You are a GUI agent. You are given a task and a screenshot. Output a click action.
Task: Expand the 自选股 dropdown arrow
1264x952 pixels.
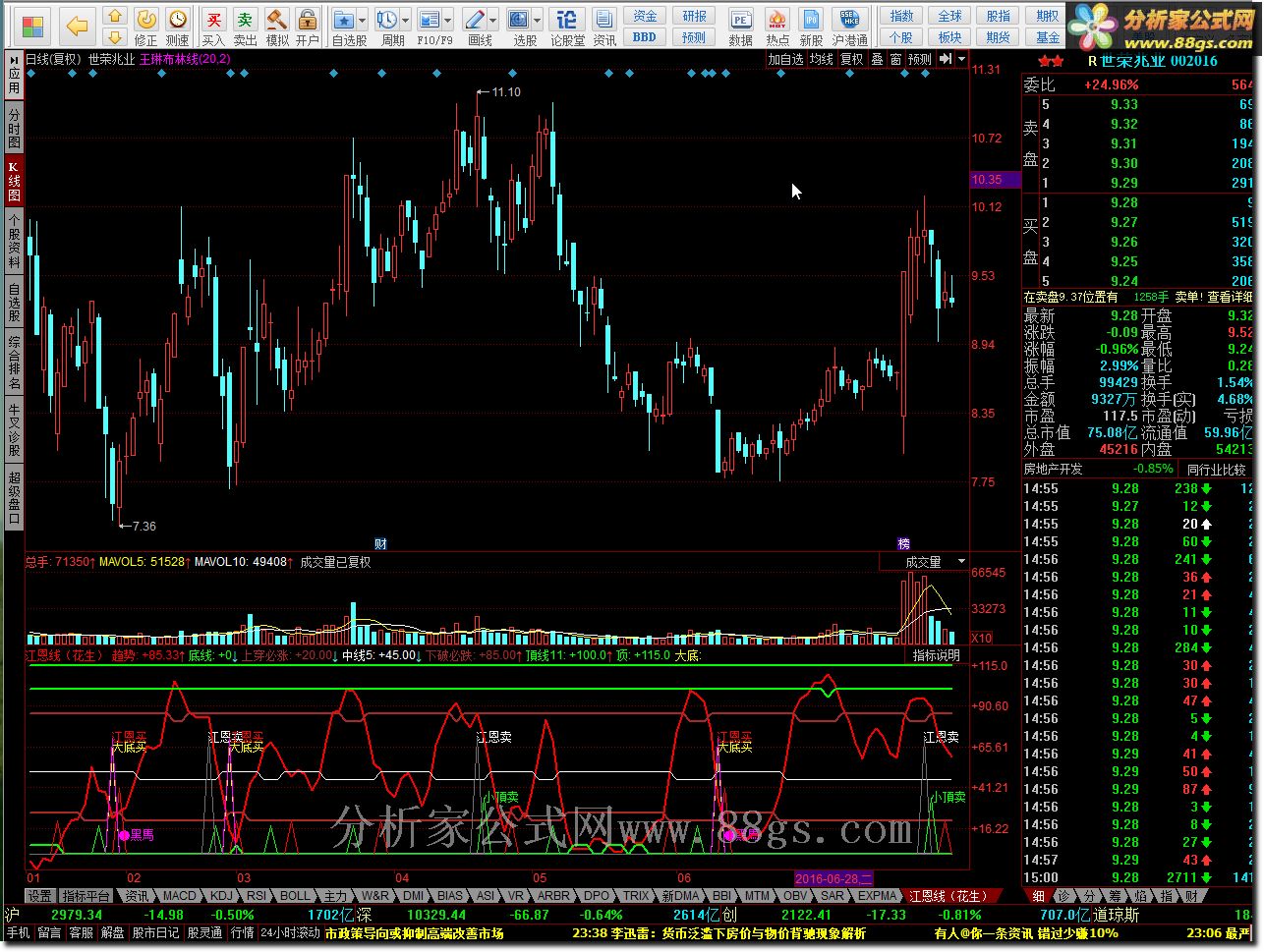pos(362,20)
